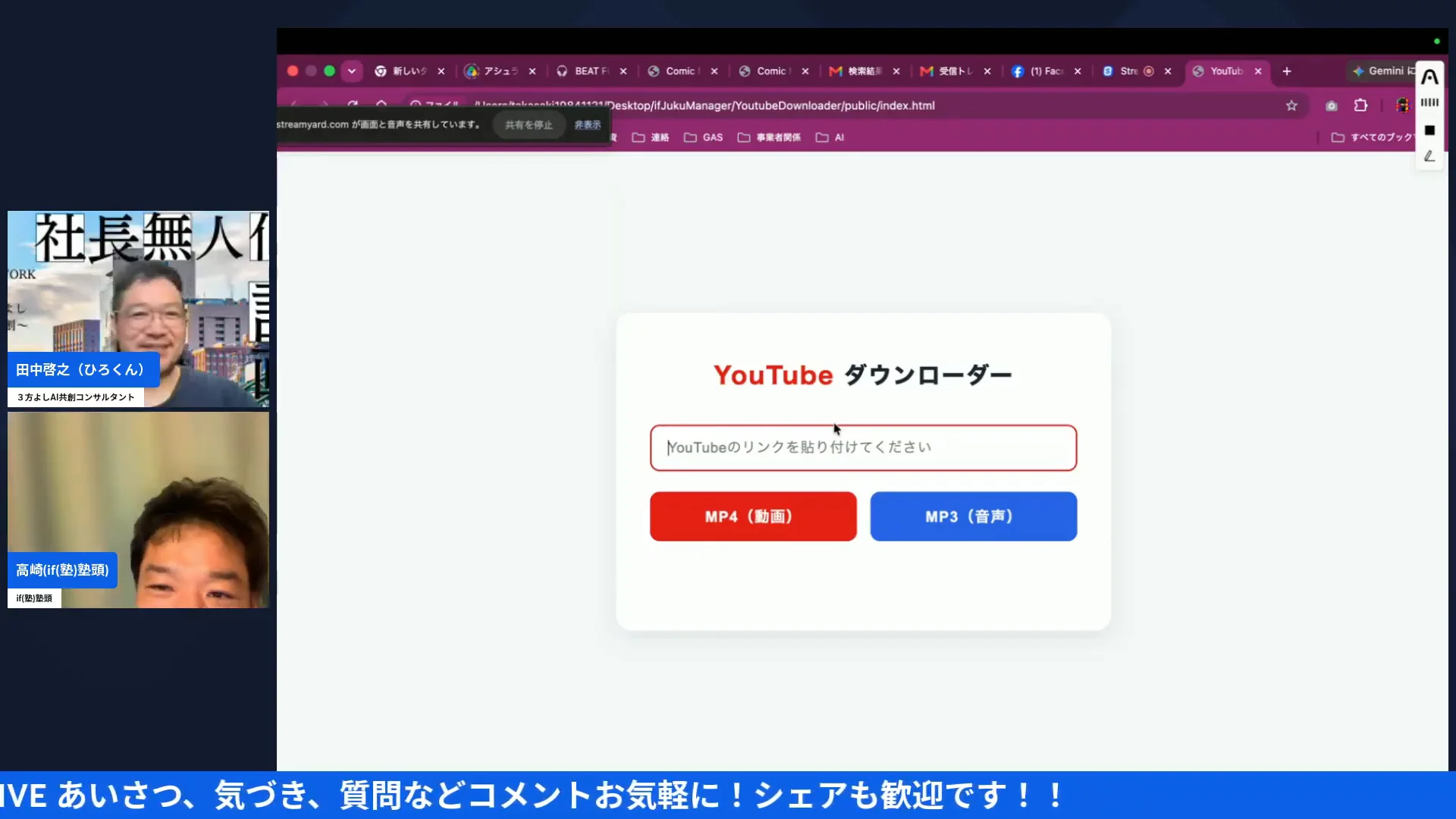Screen dimensions: 1456x819
Task: Click the 3方よしAI共創コンサルタント caption
Action: [76, 397]
